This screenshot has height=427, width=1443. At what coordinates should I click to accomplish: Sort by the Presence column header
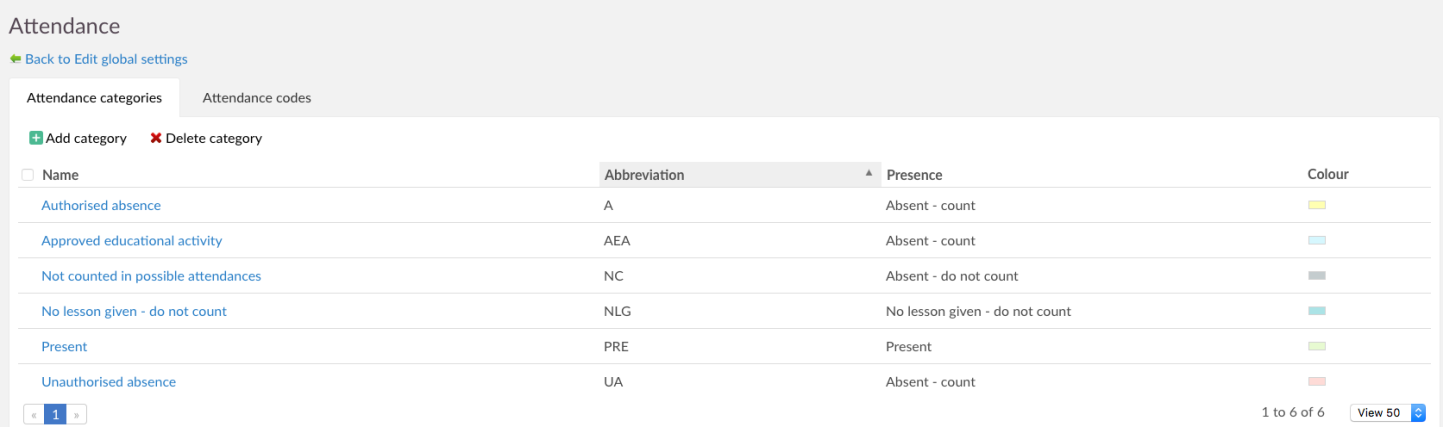coord(914,175)
